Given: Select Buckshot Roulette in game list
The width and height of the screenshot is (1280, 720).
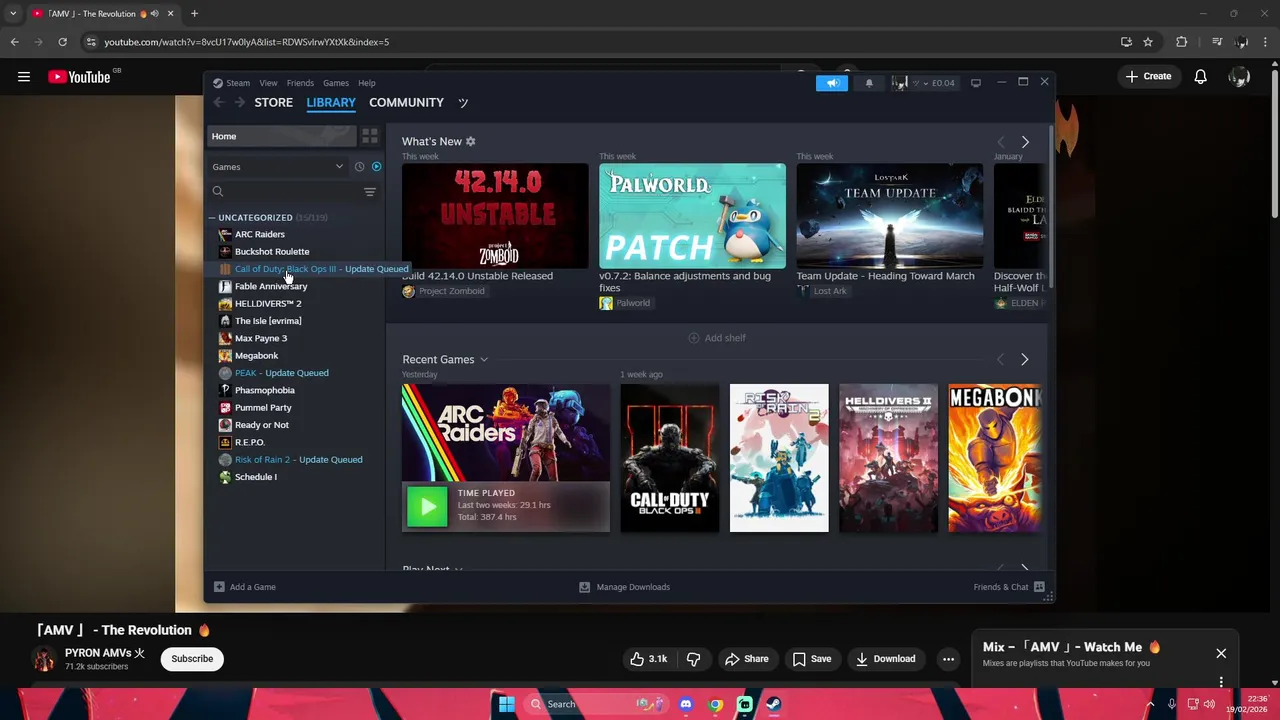Looking at the screenshot, I should [272, 252].
